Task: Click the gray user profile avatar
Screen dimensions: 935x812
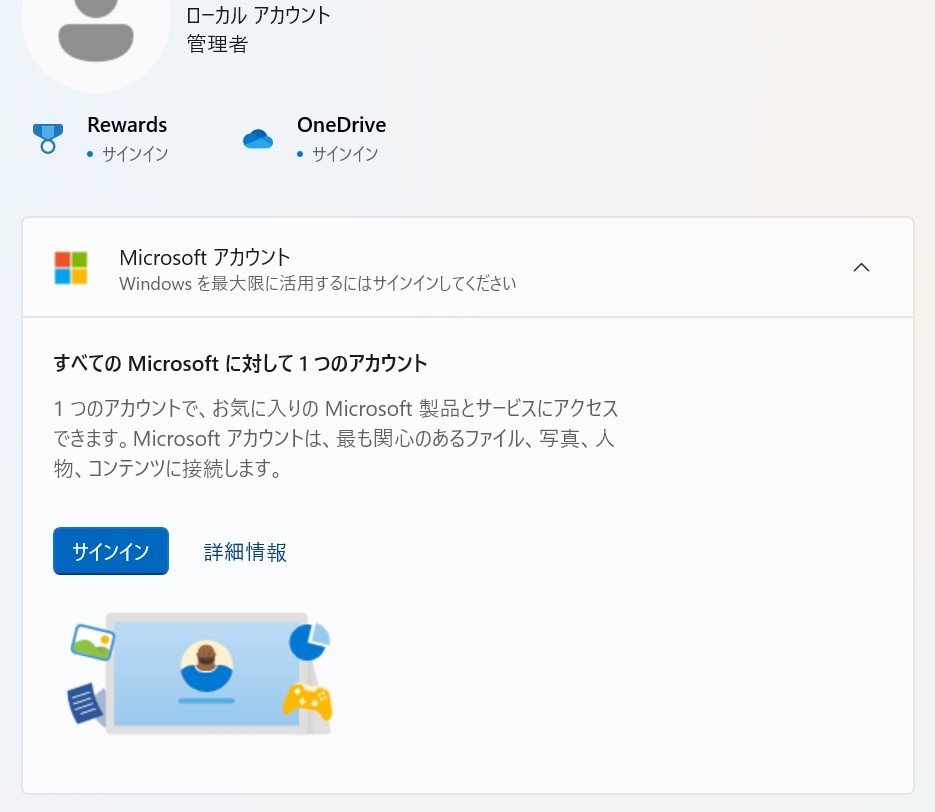Action: point(96,30)
